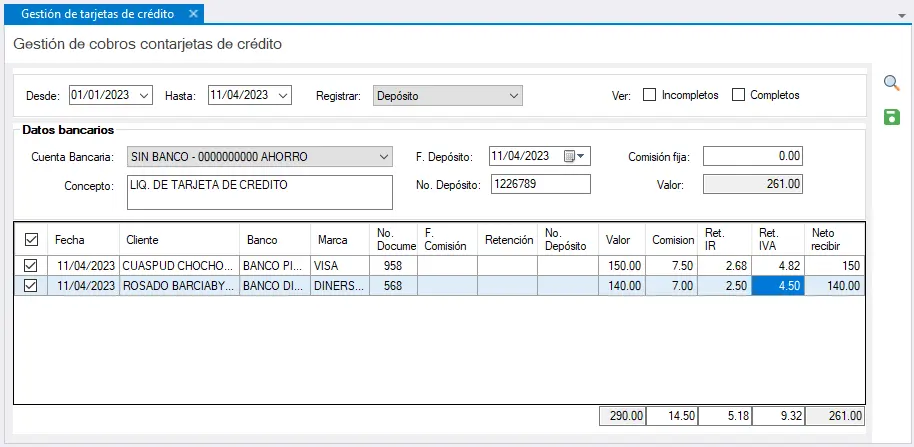Click the Cliente column header
This screenshot has height=447, width=914.
point(180,240)
